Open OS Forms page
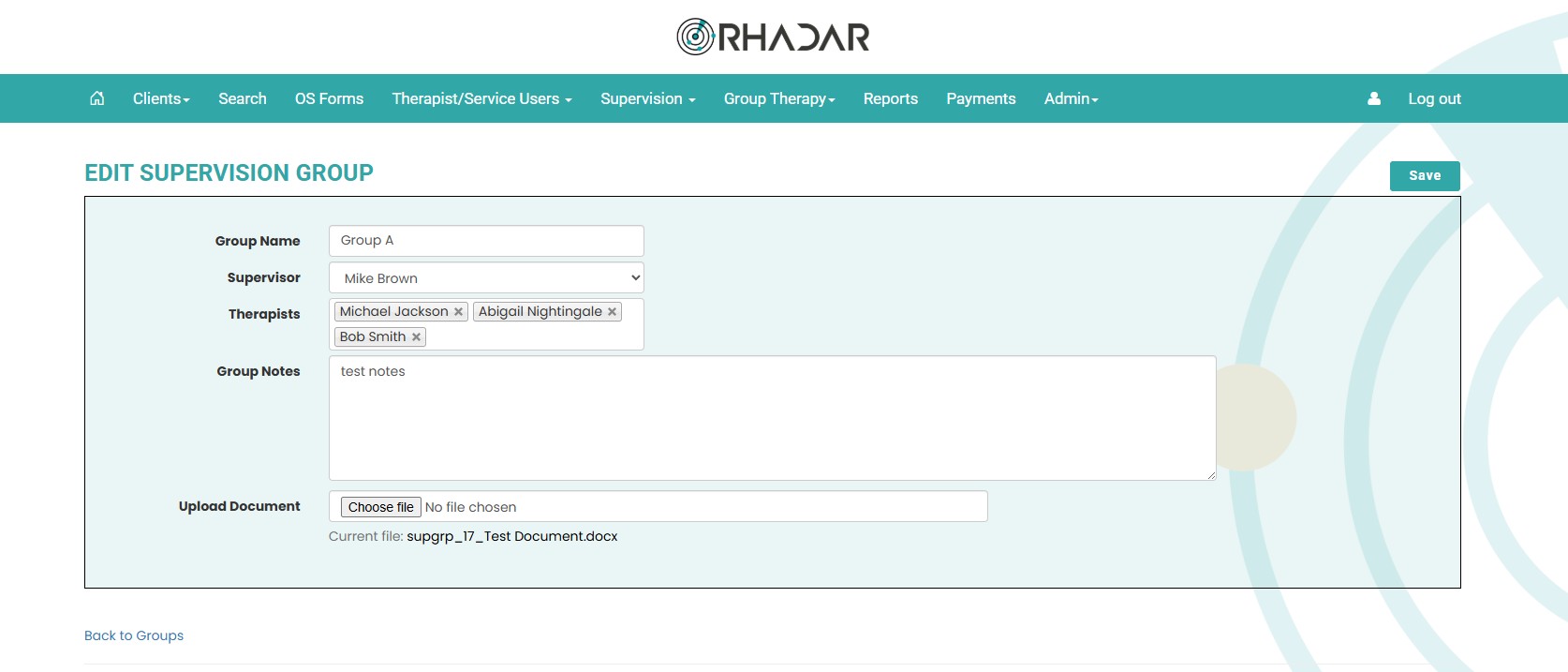 329,98
